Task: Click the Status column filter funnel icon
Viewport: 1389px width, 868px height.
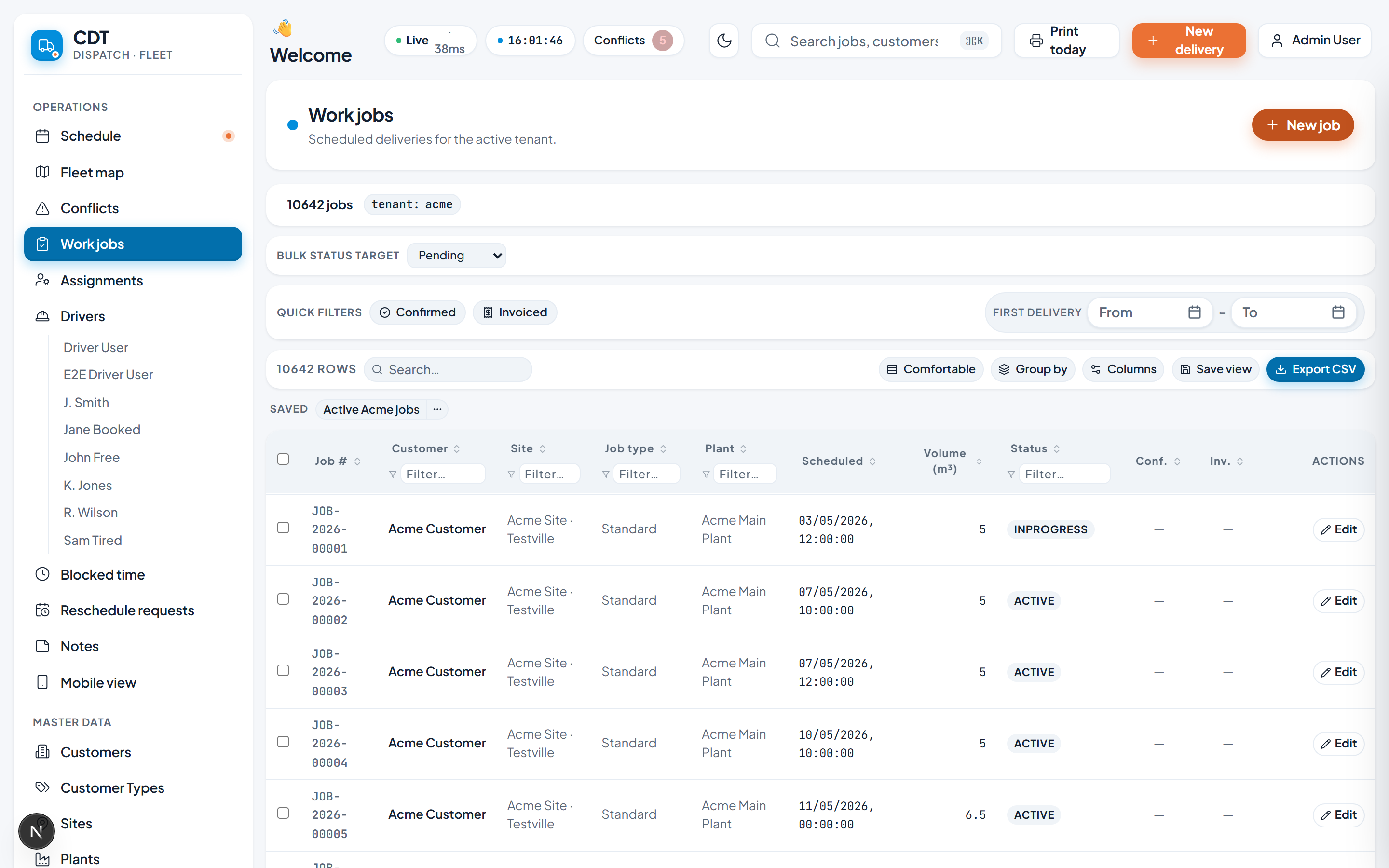Action: tap(1011, 474)
